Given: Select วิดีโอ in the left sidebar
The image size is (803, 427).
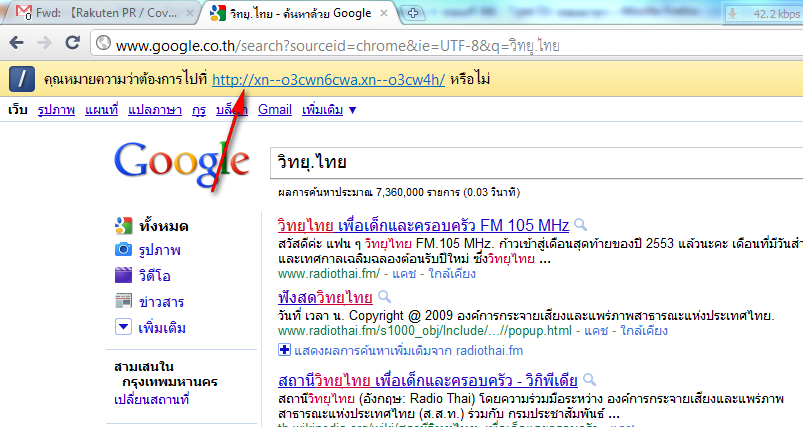Looking at the screenshot, I should (x=155, y=276).
